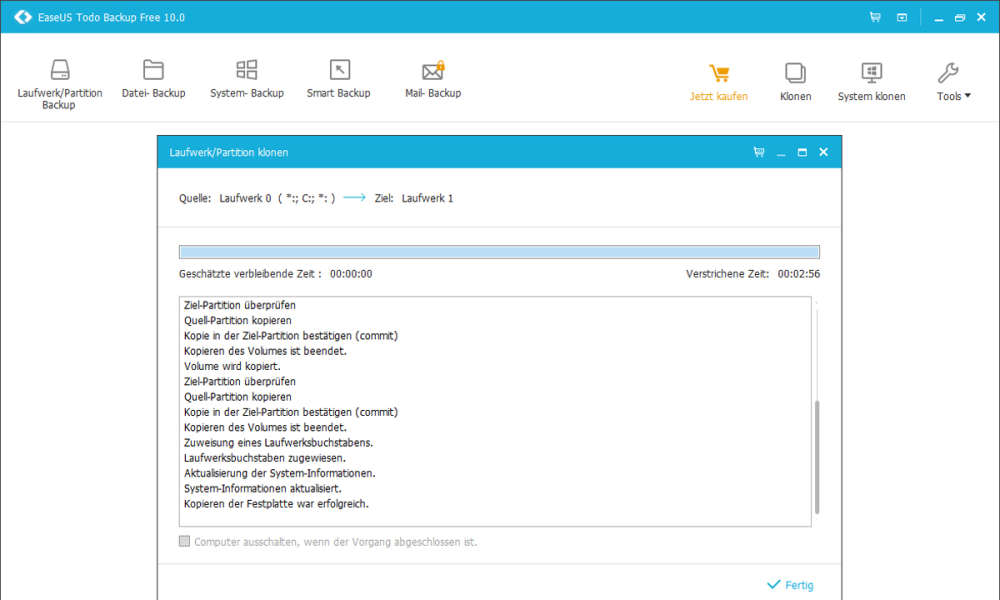This screenshot has width=1000, height=600.
Task: Open Laufwerk/Partition Backup tool
Action: point(59,84)
